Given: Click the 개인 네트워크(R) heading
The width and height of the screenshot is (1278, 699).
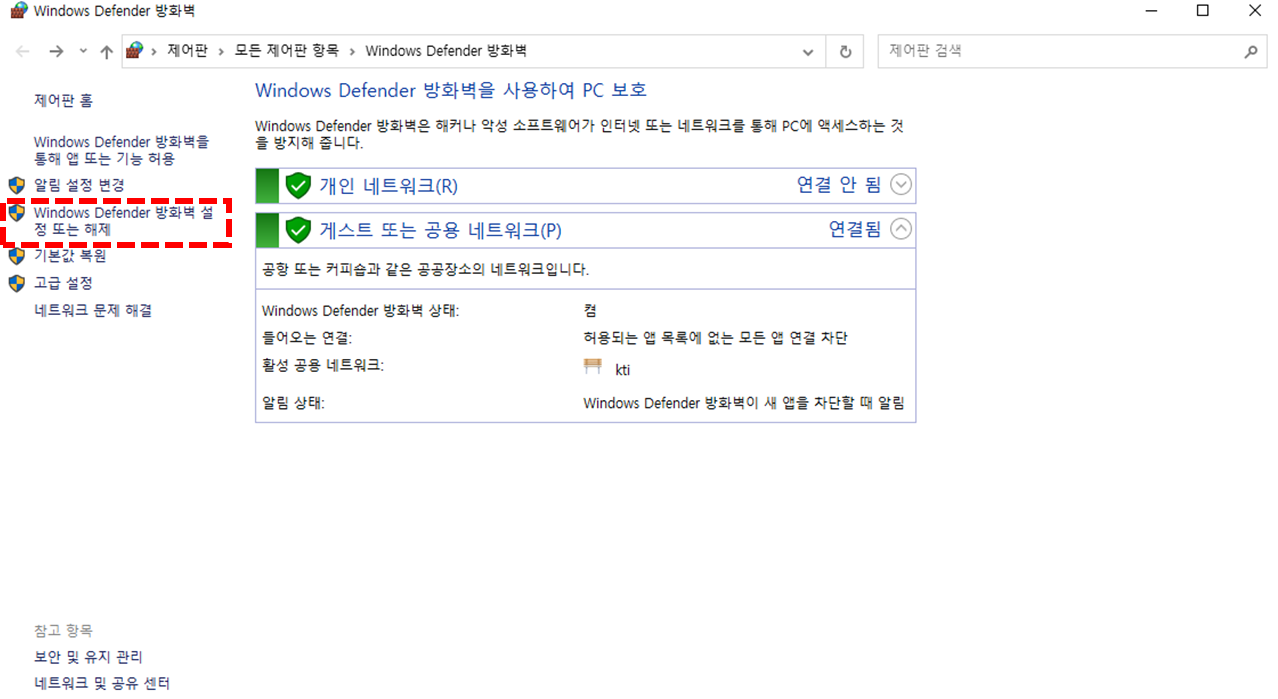Looking at the screenshot, I should pos(388,186).
